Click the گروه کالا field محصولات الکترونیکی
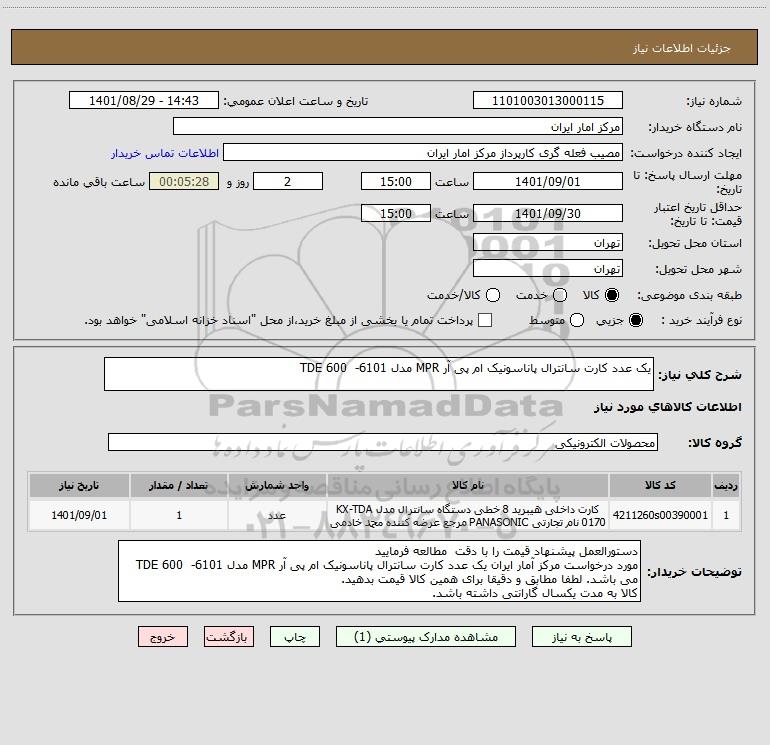This screenshot has width=770, height=745. coord(383,442)
